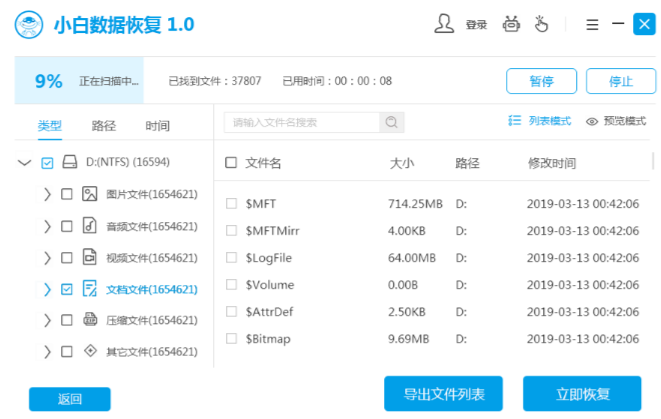The image size is (661, 419).
Task: Click the file name search input field
Action: click(302, 122)
